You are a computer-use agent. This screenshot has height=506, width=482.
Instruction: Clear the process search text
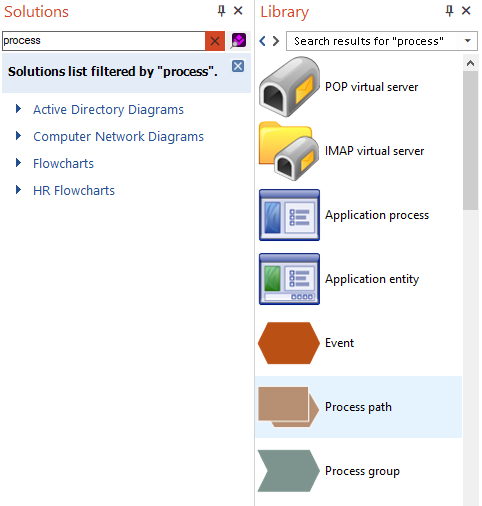pos(215,41)
